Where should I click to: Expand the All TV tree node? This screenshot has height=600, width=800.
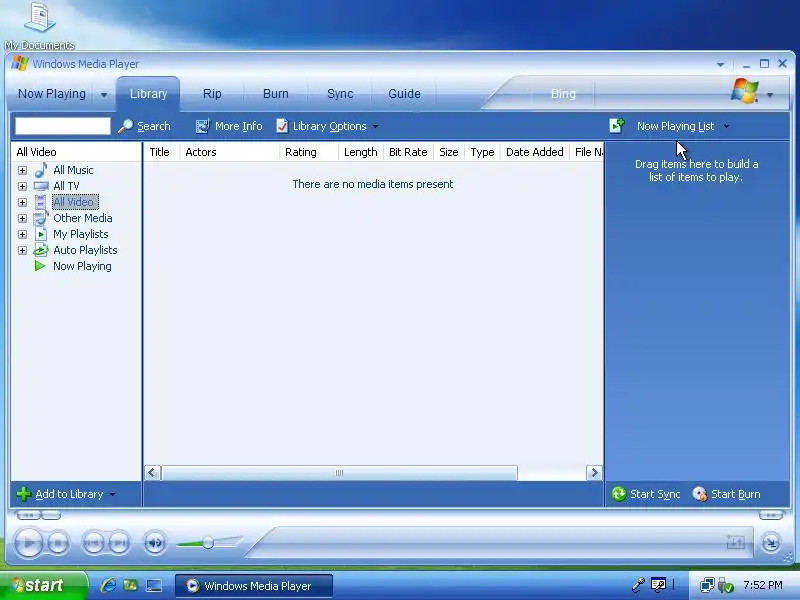tap(22, 186)
